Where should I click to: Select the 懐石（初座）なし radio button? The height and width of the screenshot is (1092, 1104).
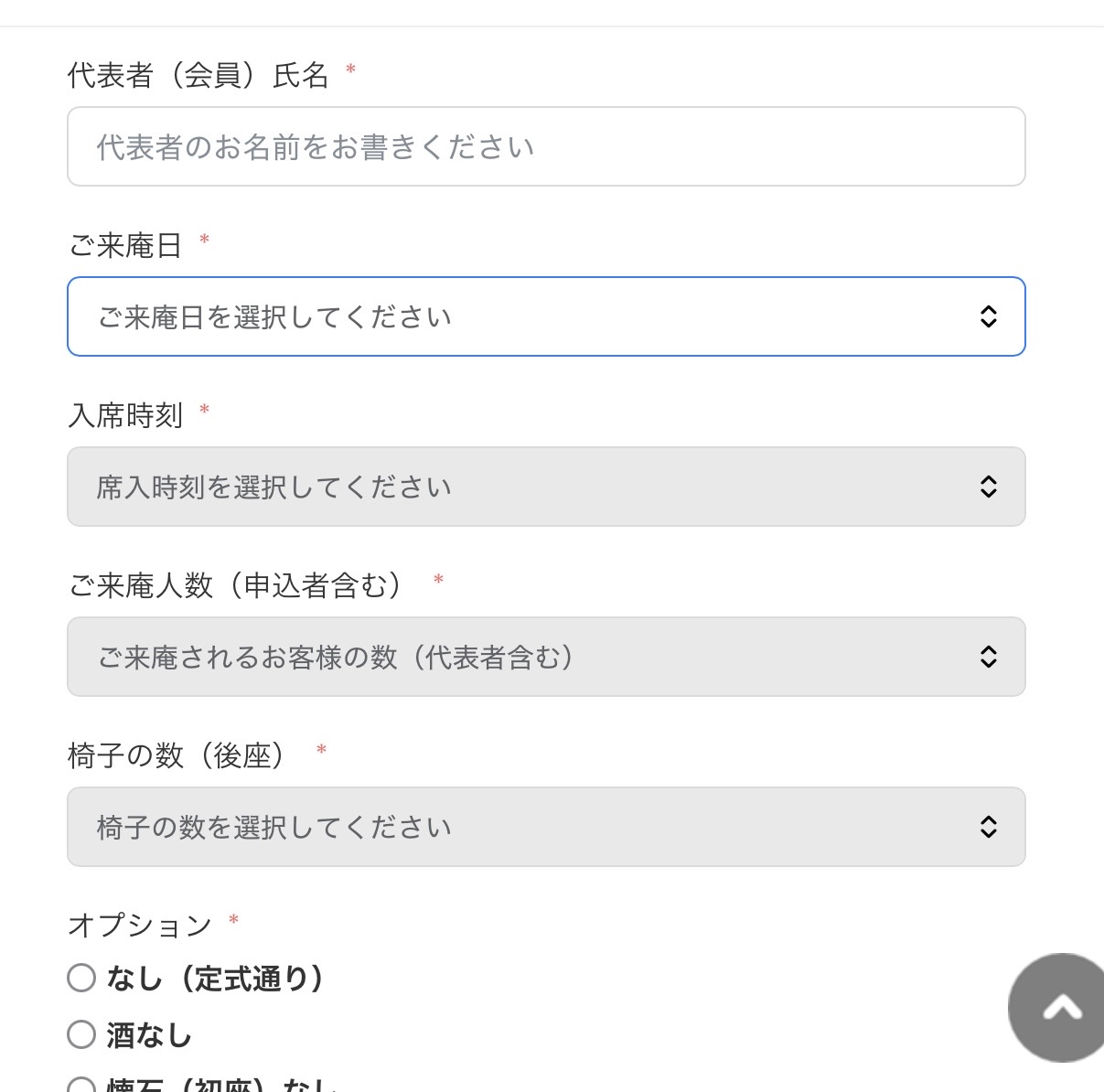point(81,1086)
